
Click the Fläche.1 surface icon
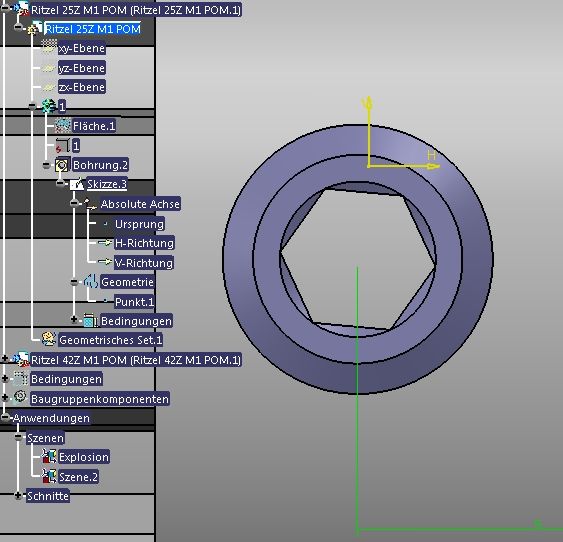[x=63, y=125]
